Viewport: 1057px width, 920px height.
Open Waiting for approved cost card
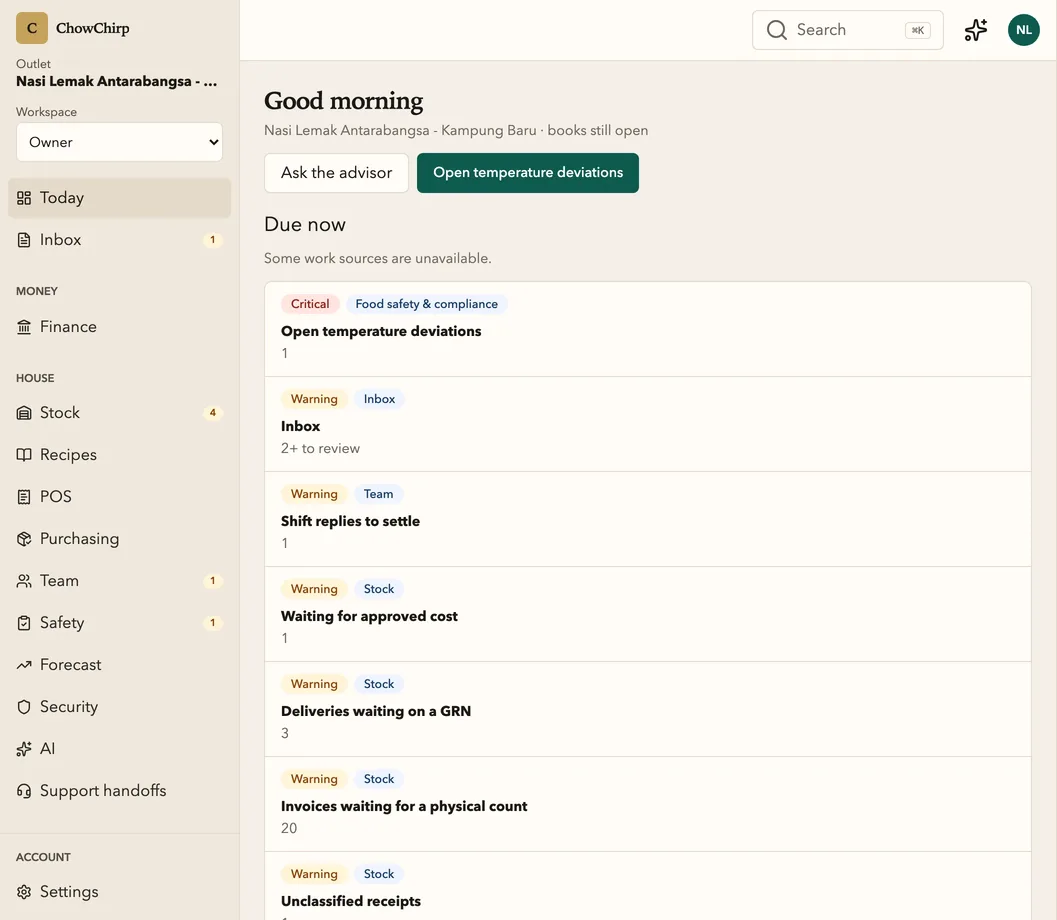(648, 614)
